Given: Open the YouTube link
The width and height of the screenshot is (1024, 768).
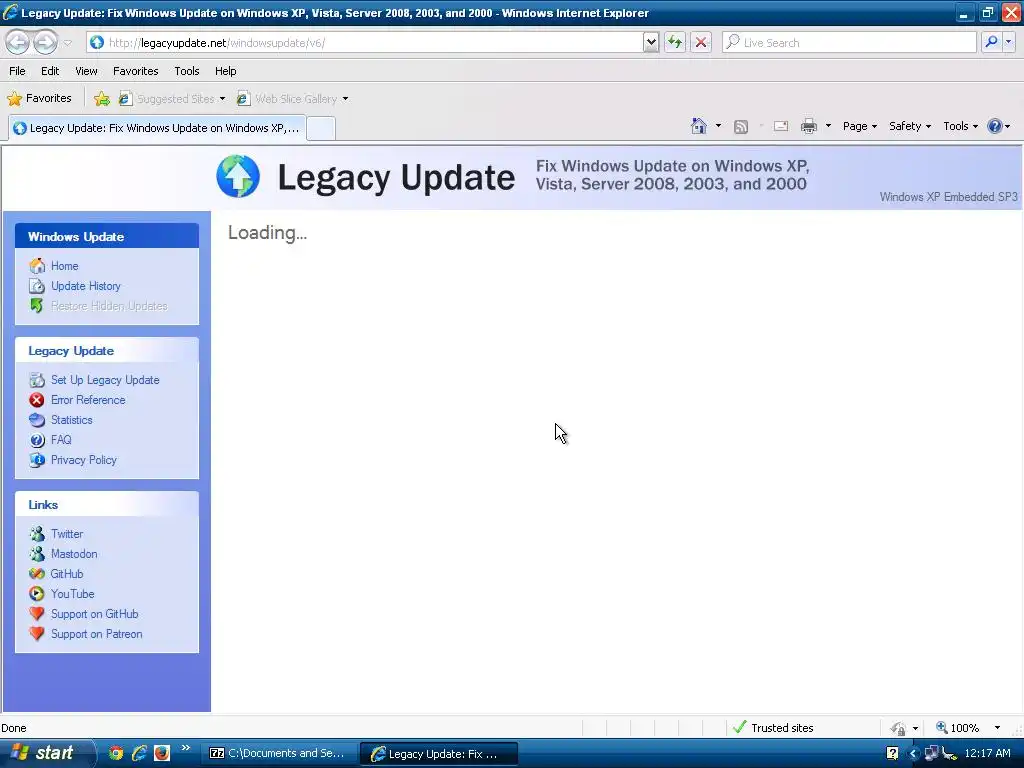Looking at the screenshot, I should (72, 594).
